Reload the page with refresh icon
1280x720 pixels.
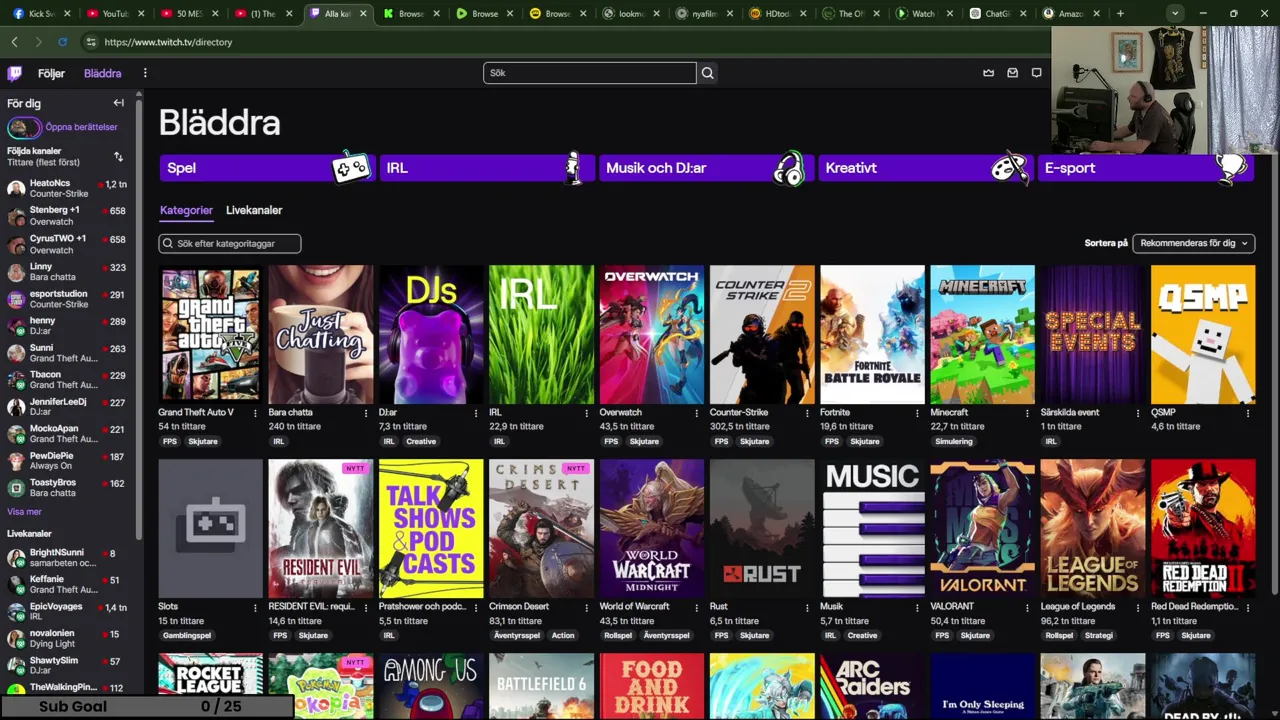click(x=62, y=42)
